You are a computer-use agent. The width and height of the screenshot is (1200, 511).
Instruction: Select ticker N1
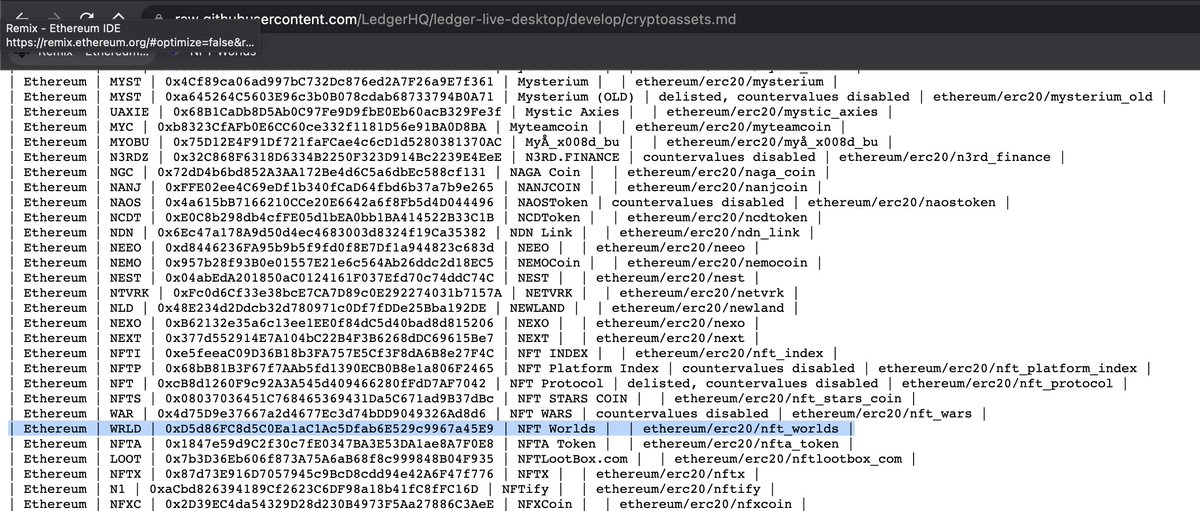(x=115, y=490)
